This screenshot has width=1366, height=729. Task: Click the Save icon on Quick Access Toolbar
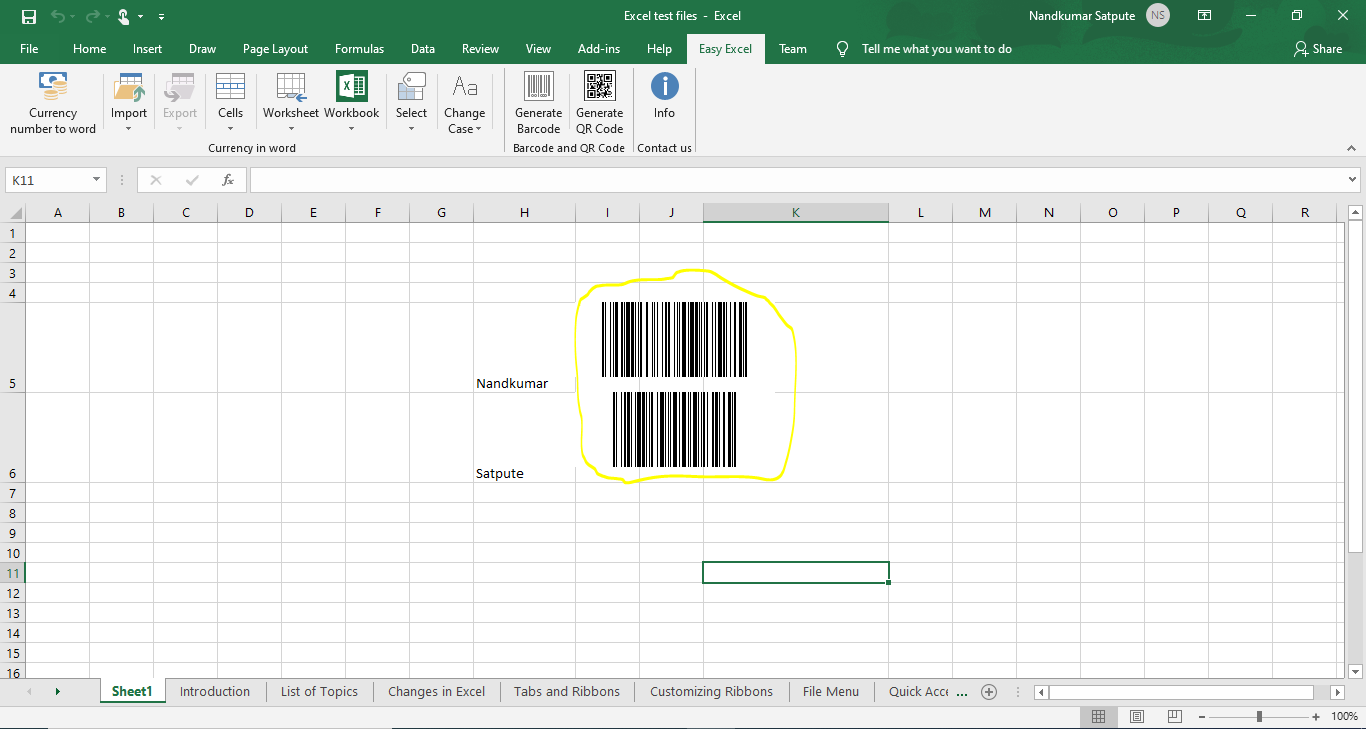pyautogui.click(x=29, y=16)
